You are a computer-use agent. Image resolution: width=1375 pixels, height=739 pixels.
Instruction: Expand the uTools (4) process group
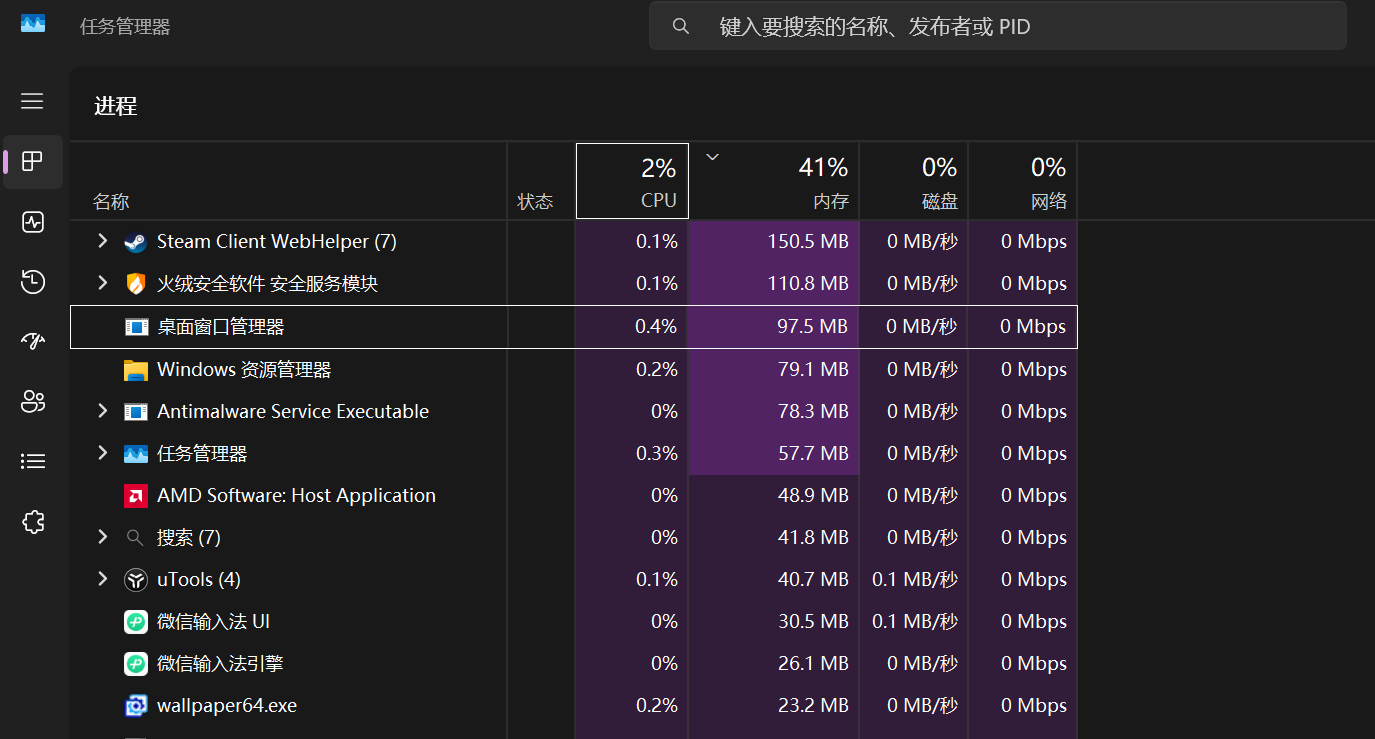coord(102,579)
